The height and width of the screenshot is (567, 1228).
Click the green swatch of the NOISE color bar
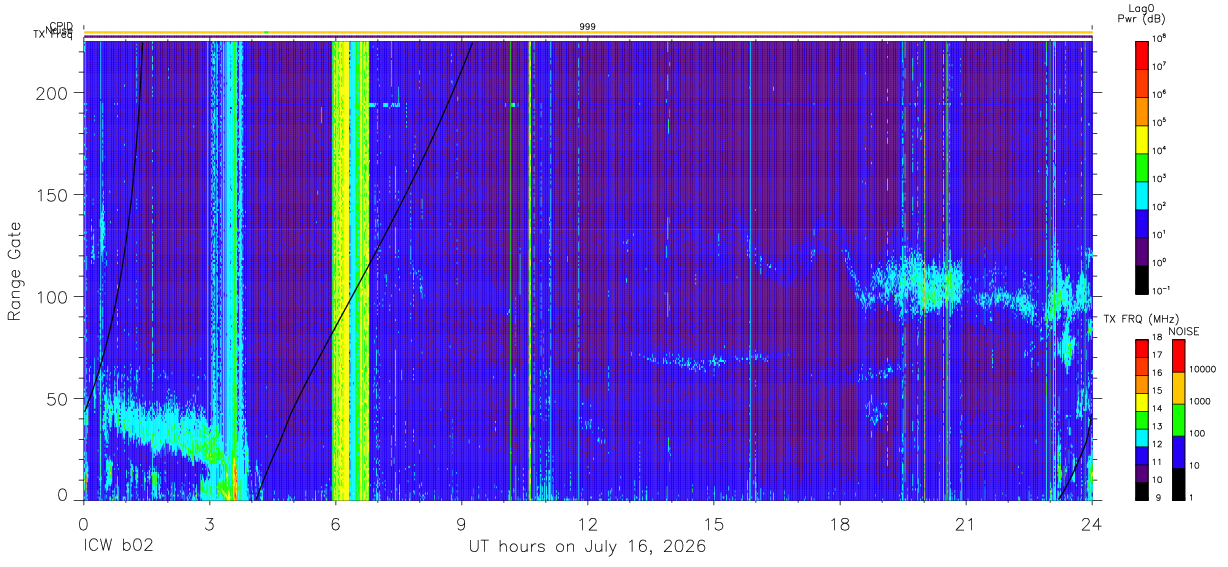(1178, 420)
